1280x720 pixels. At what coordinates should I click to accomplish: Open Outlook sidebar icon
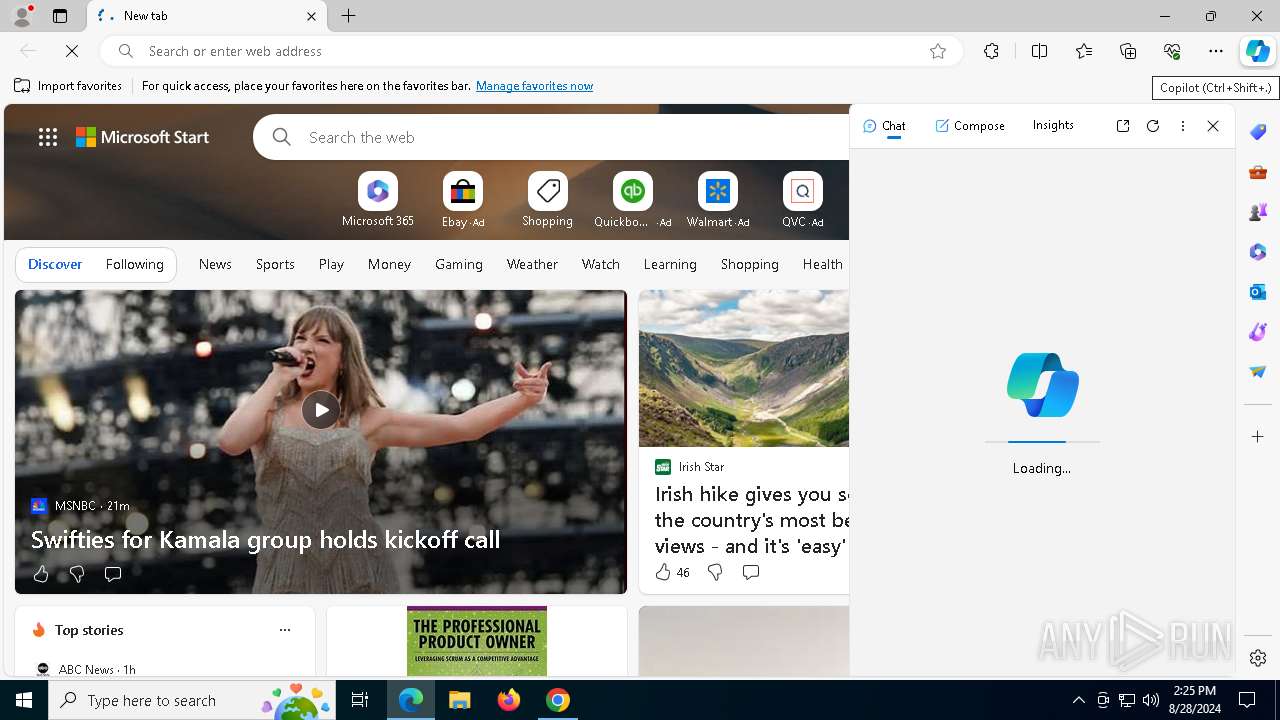pyautogui.click(x=1258, y=292)
